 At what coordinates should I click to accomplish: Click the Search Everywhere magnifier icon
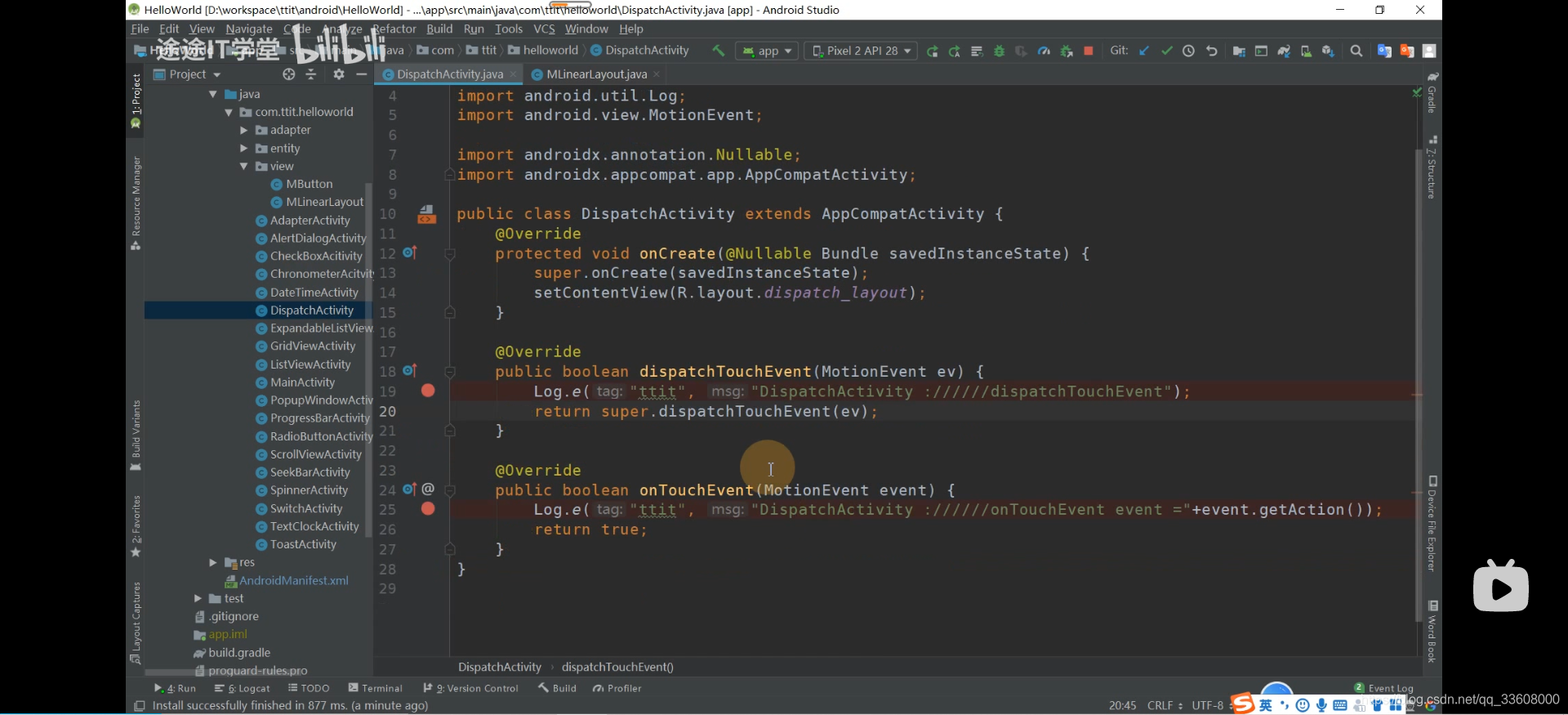tap(1356, 51)
